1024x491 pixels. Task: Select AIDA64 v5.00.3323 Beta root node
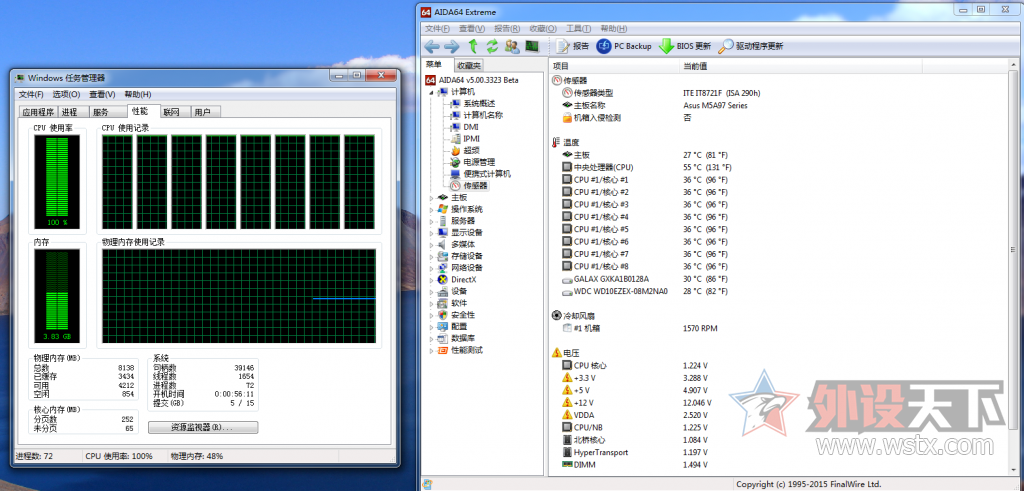(472, 80)
